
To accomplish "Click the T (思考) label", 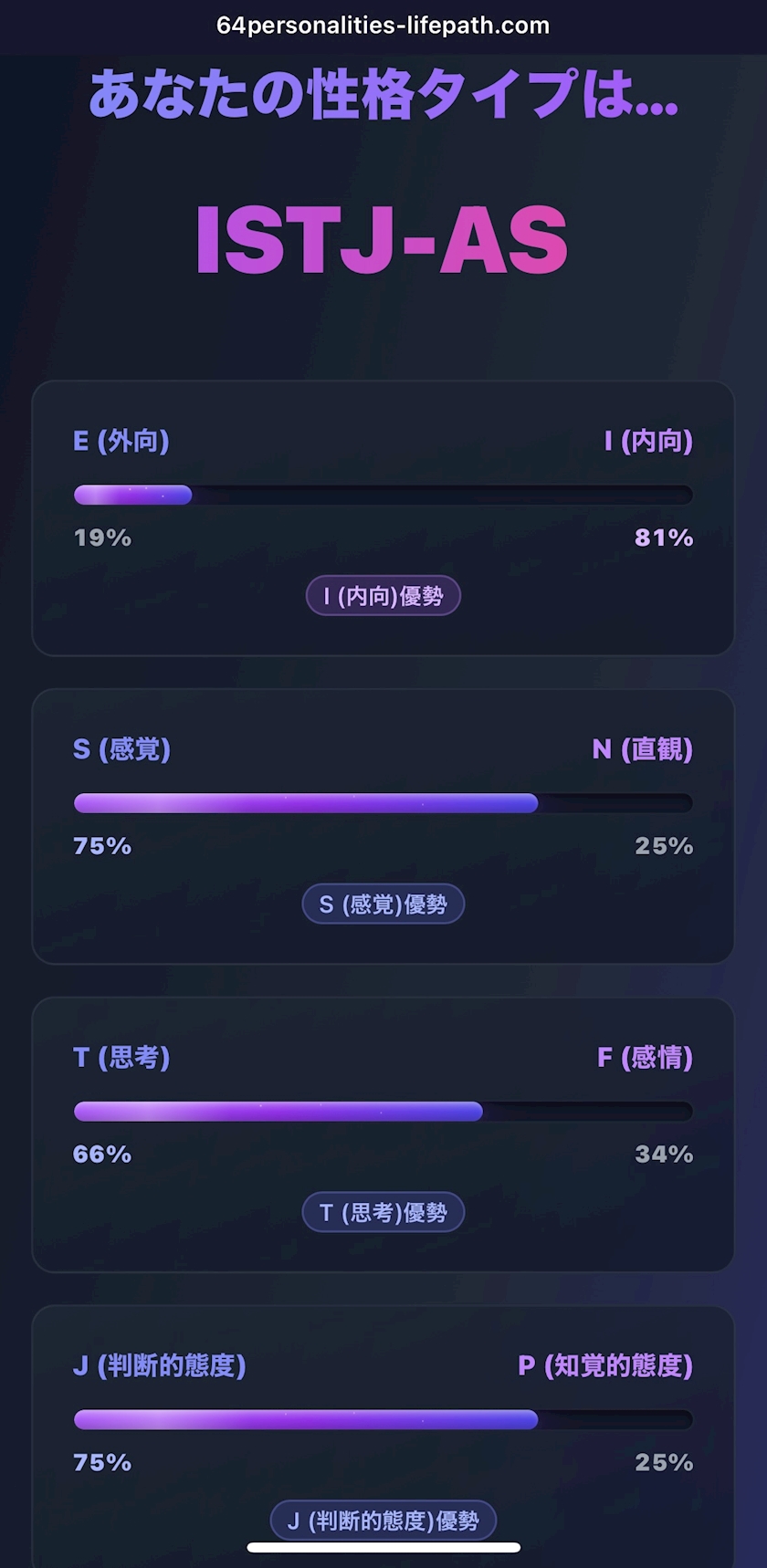I will (x=121, y=1058).
